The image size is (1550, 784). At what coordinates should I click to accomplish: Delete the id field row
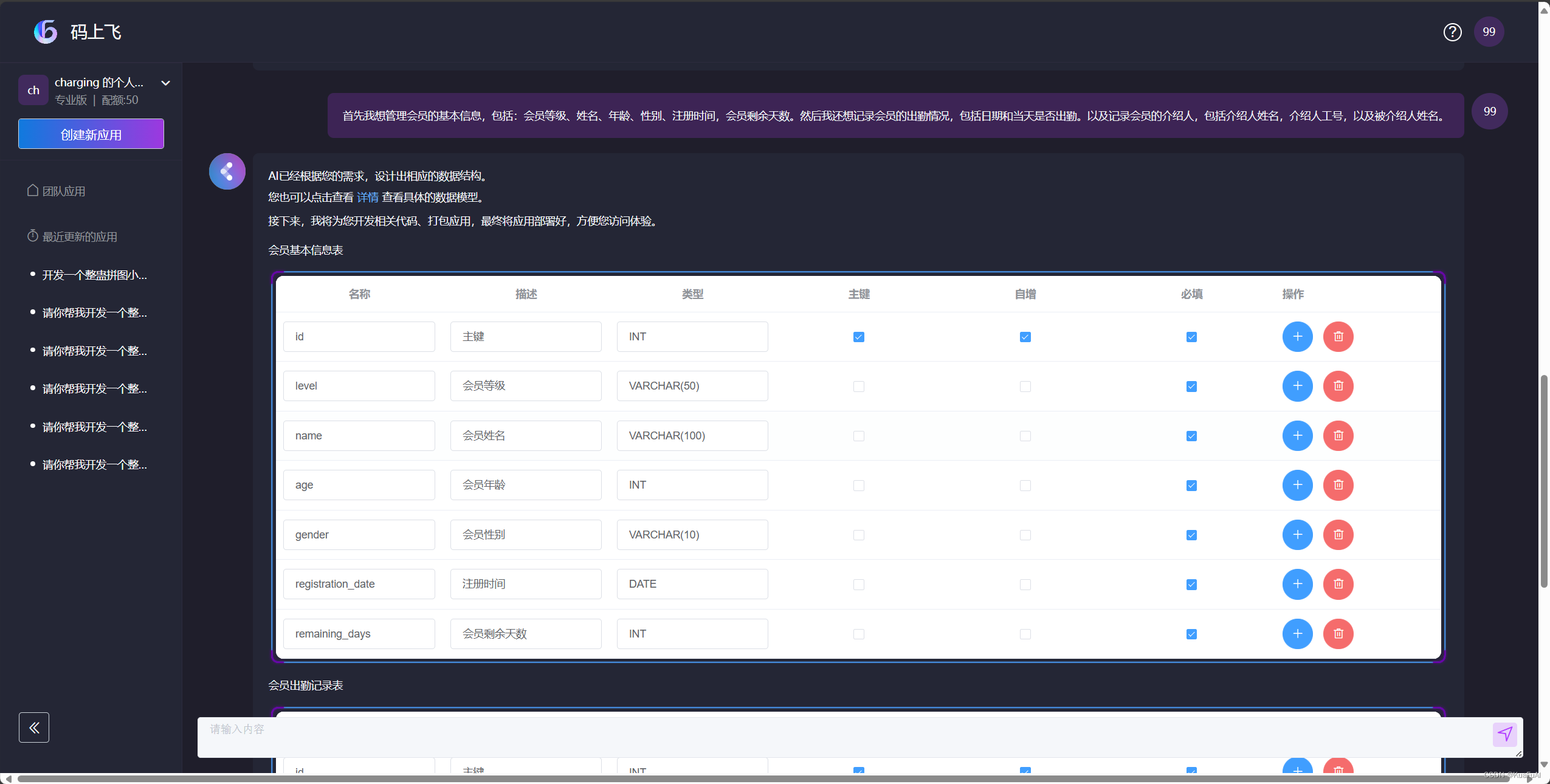1338,337
